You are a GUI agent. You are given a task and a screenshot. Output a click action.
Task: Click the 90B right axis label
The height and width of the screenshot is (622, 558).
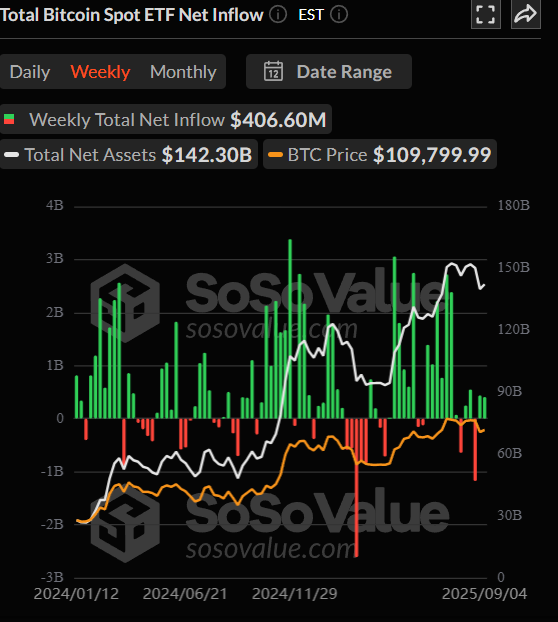[510, 391]
